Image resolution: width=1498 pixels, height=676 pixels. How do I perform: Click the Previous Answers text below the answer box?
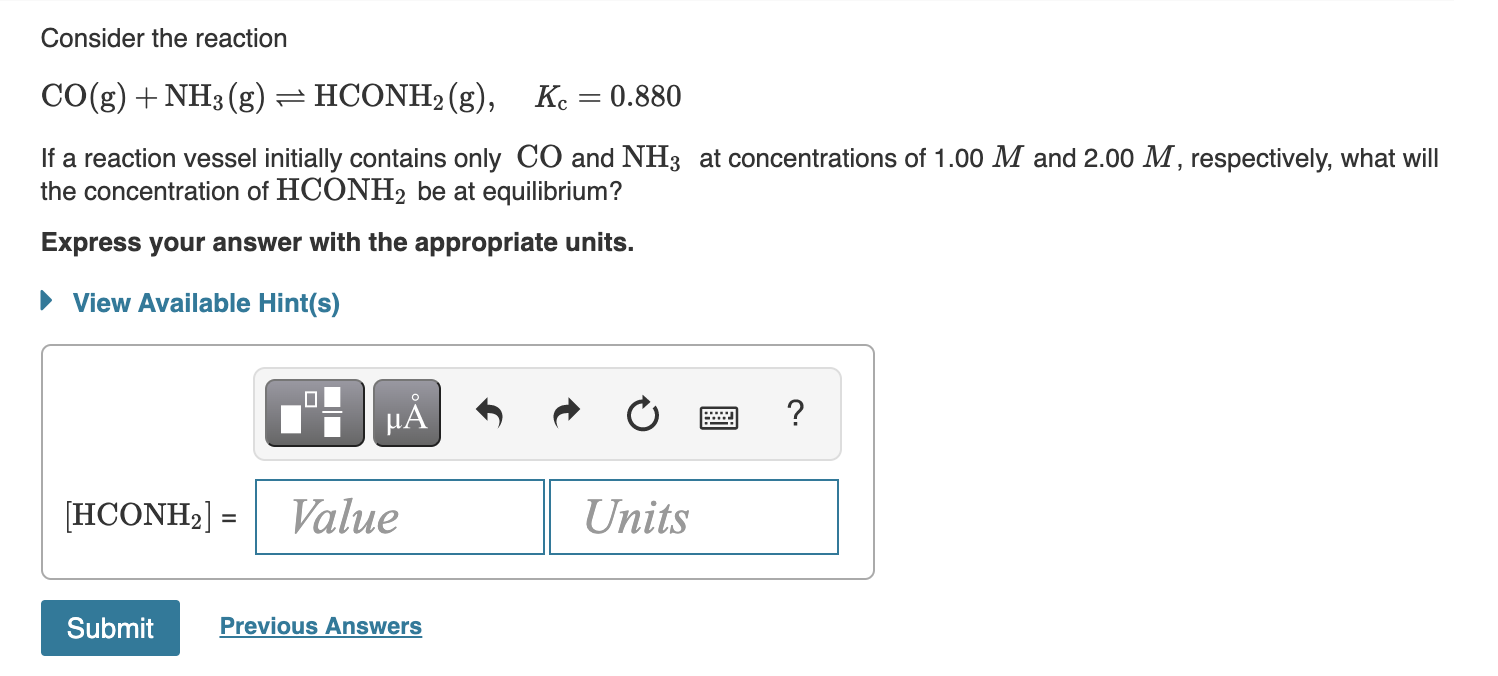320,625
